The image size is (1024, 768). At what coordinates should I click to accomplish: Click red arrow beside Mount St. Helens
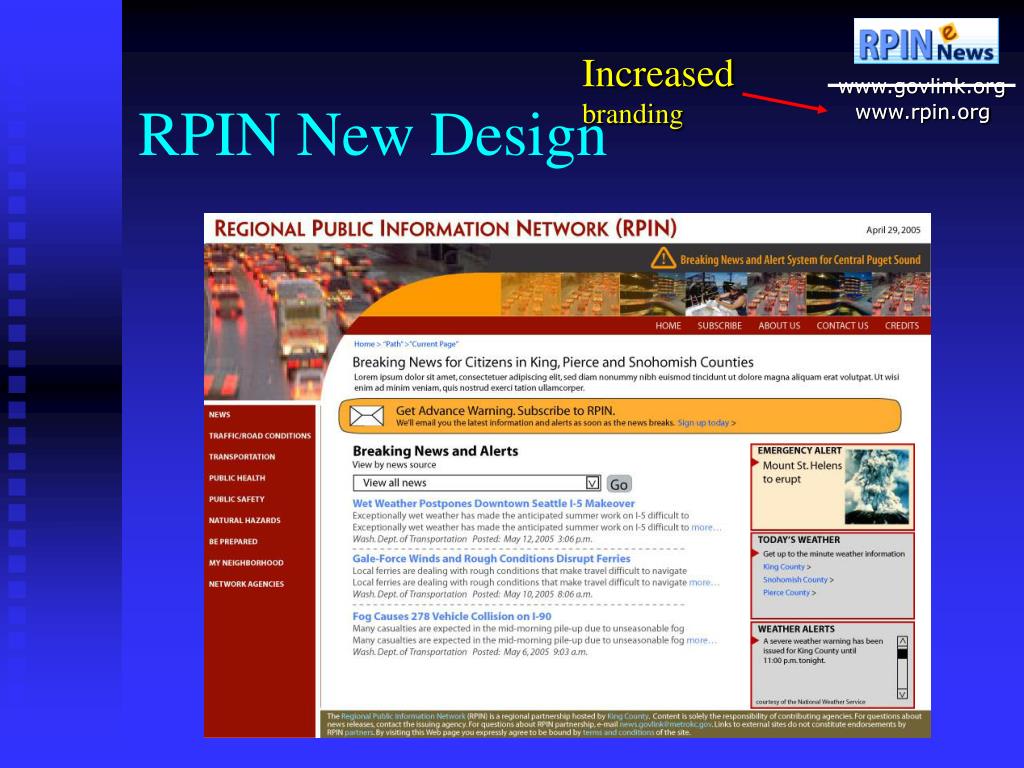point(755,463)
